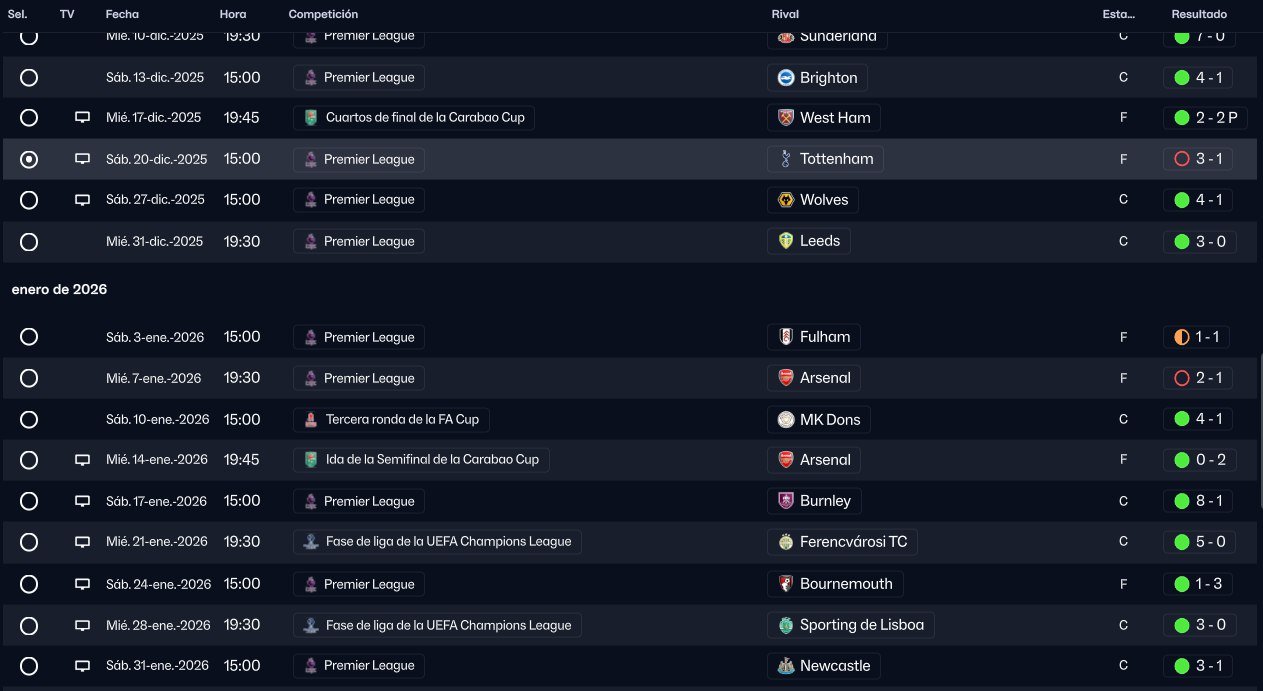
Task: Sort fixtures by the Fecha column
Action: 122,15
